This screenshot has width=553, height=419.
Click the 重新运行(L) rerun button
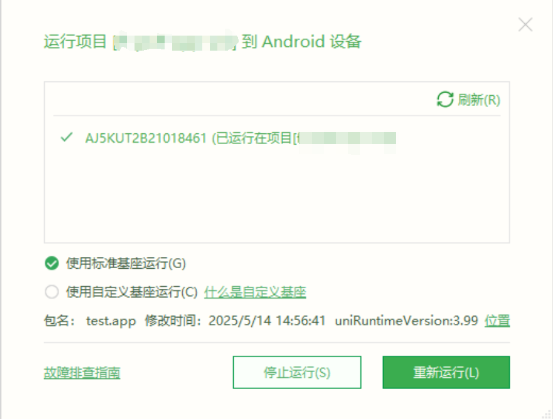(x=446, y=372)
